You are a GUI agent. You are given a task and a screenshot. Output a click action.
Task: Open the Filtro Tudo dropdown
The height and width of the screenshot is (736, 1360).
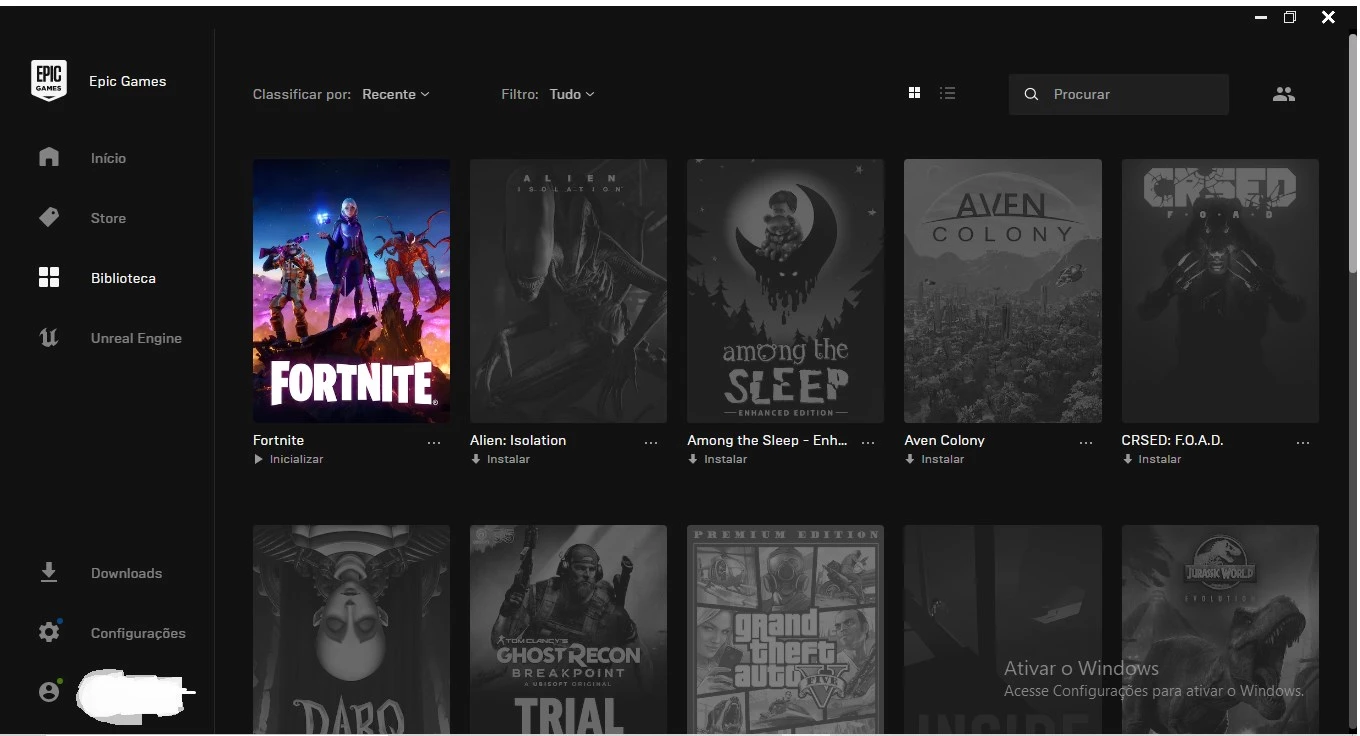[571, 94]
